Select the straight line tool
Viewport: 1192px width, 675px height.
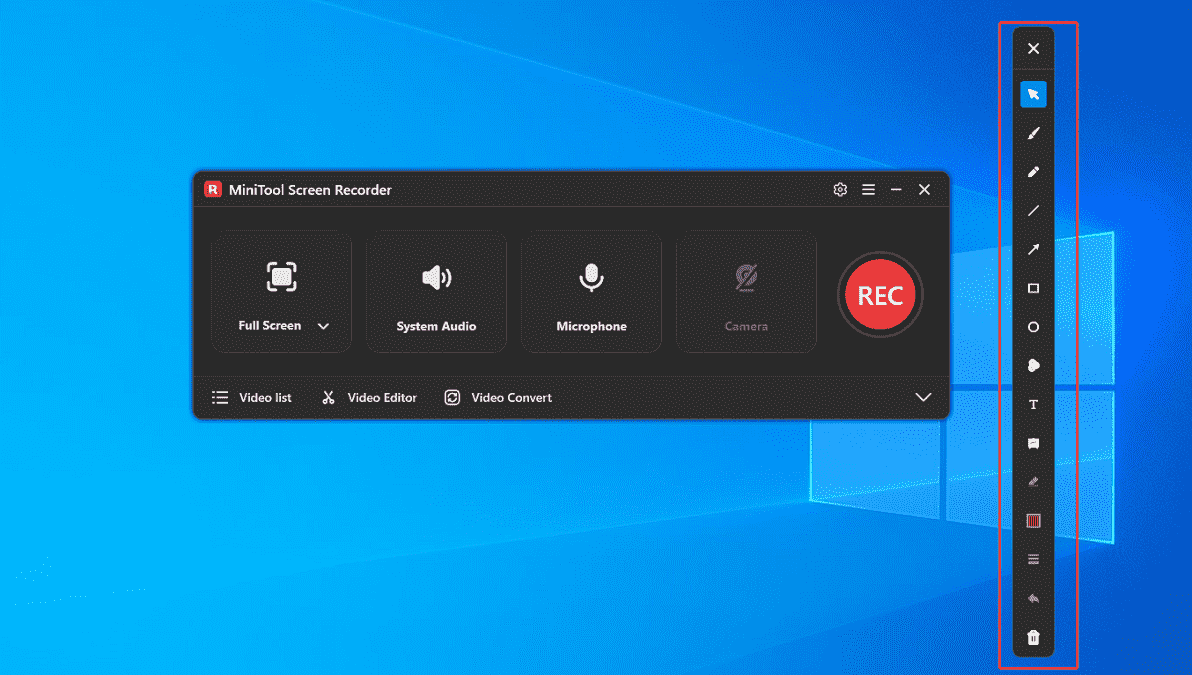(x=1033, y=210)
